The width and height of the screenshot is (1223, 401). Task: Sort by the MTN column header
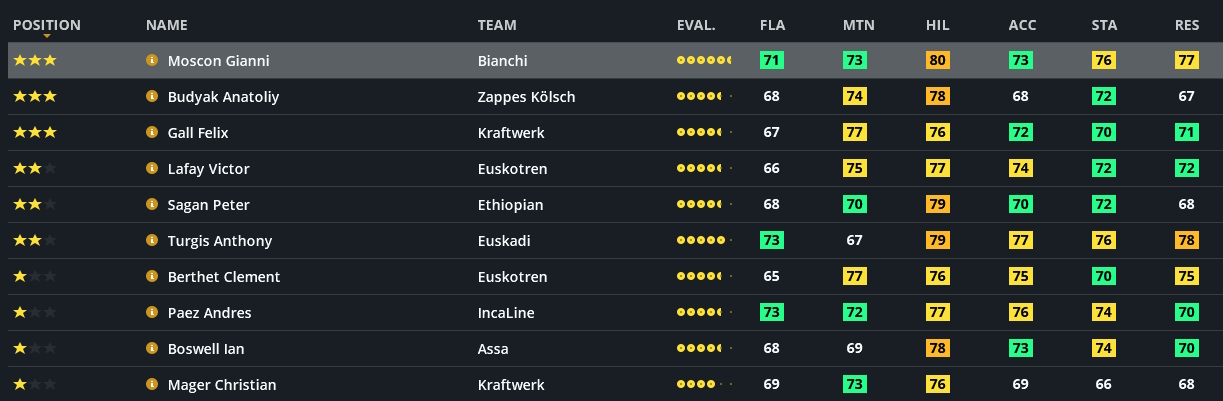point(859,25)
